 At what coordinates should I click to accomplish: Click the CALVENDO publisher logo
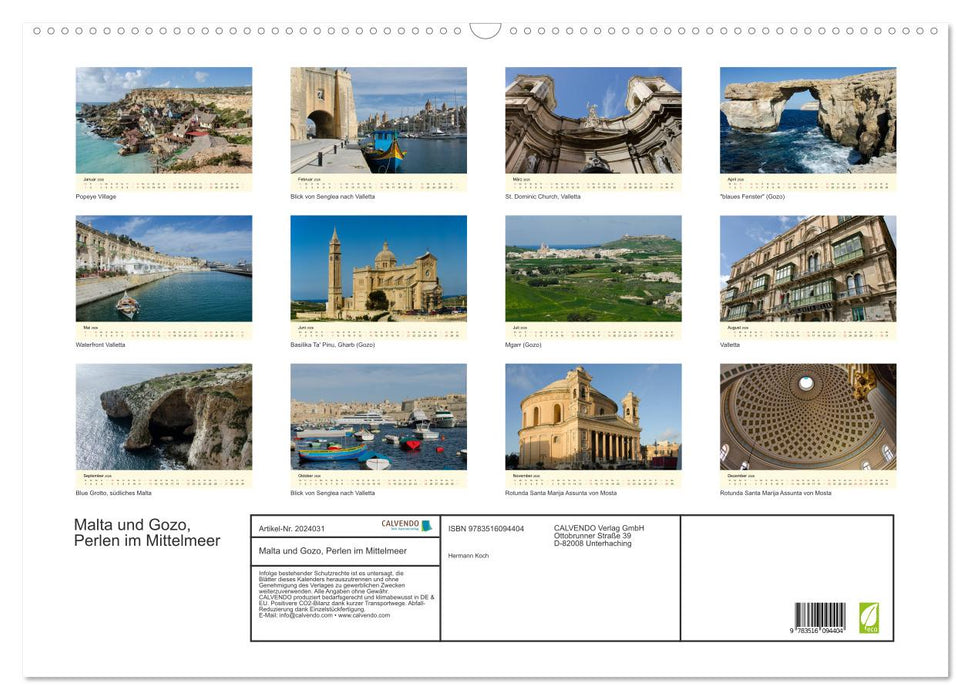point(399,524)
